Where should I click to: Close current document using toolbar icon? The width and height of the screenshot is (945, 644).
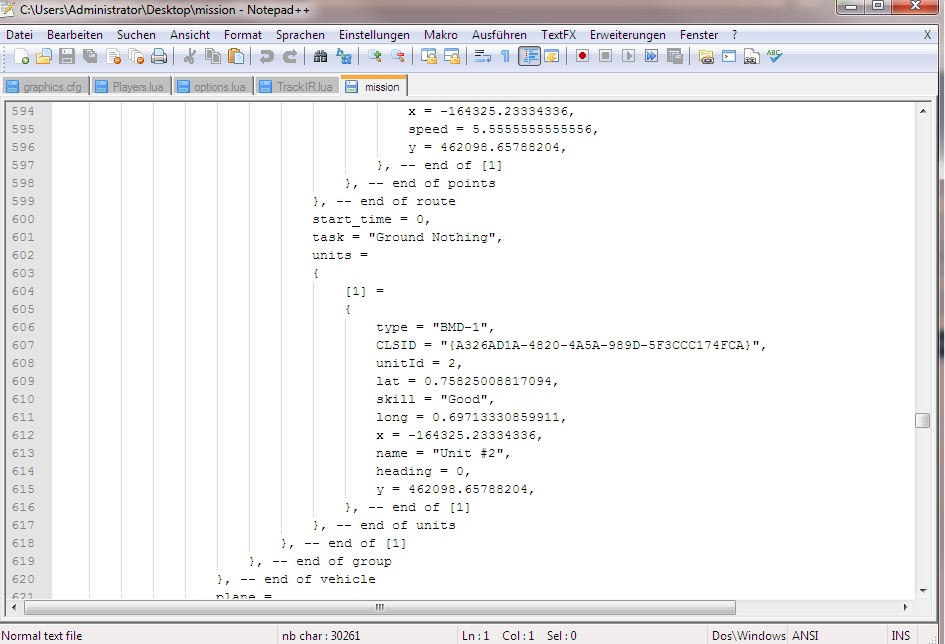point(113,57)
